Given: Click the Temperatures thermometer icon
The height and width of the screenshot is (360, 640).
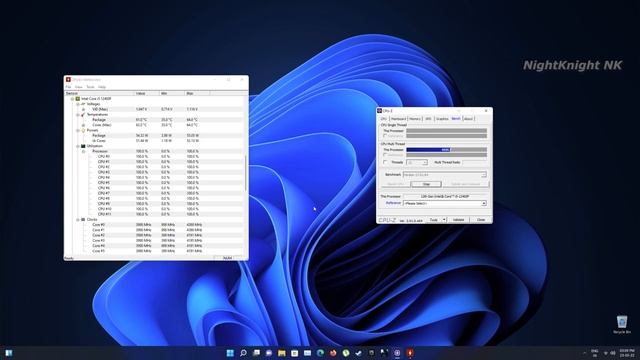Looking at the screenshot, I should [83, 115].
